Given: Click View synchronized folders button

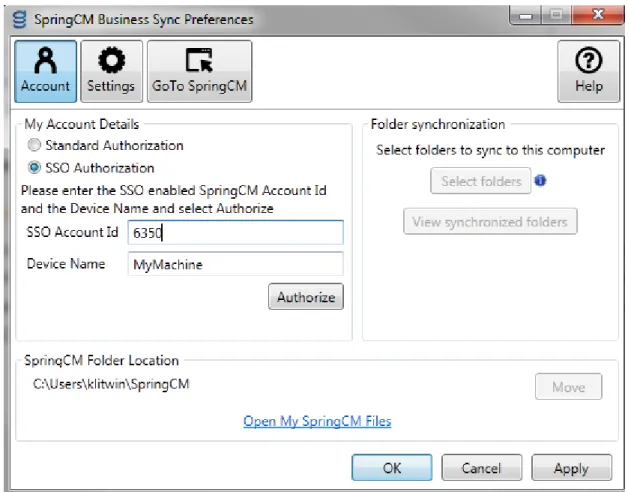Looking at the screenshot, I should click(490, 222).
